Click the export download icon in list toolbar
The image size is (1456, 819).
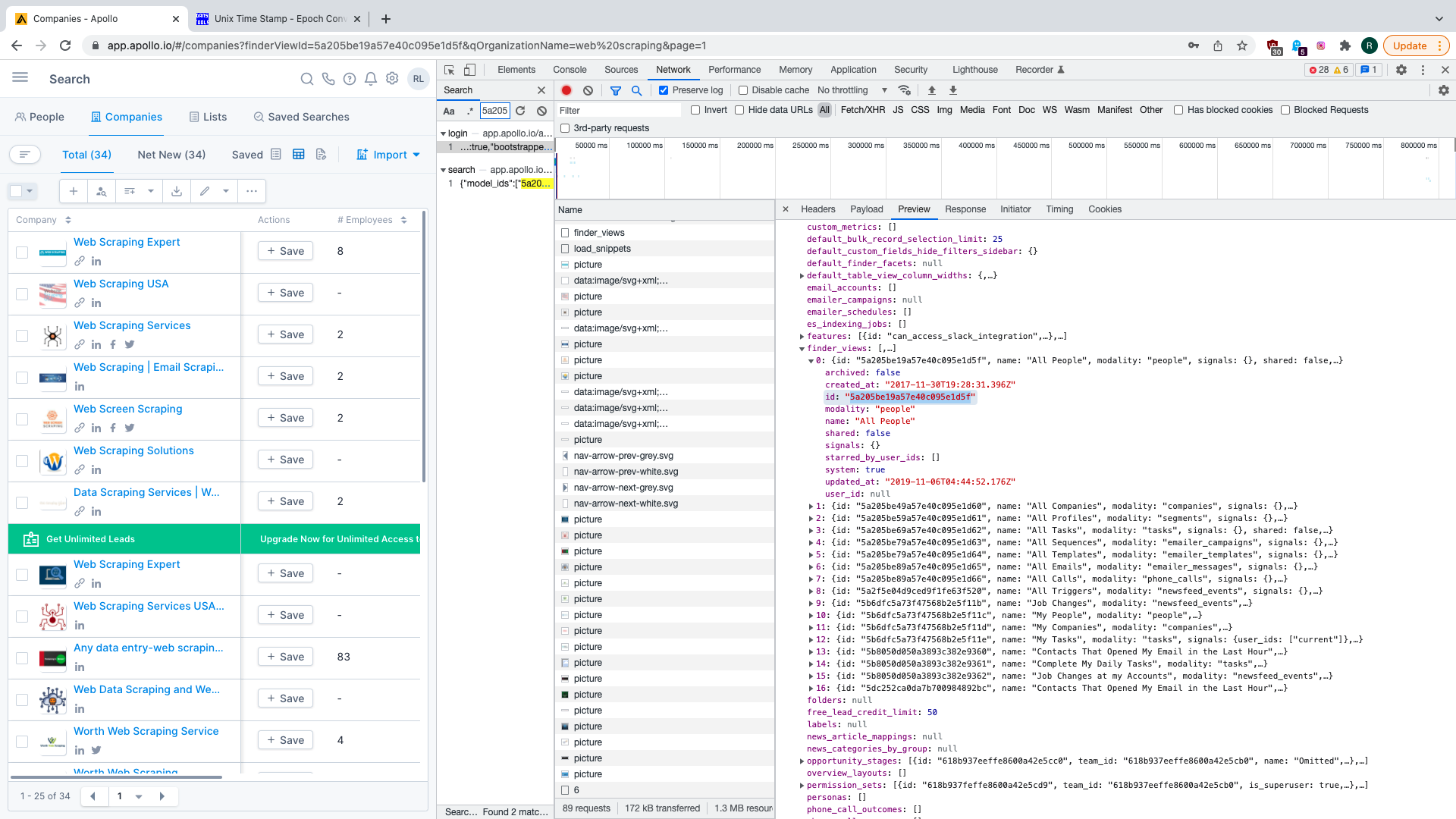pyautogui.click(x=177, y=191)
